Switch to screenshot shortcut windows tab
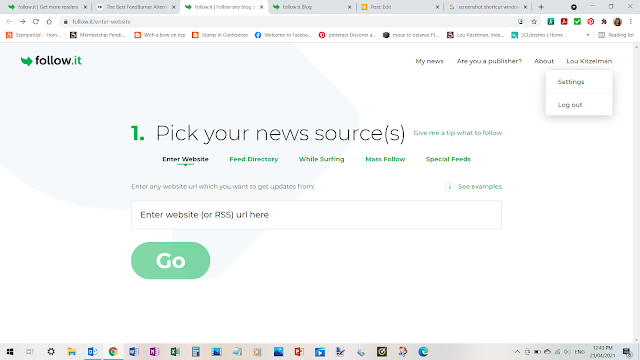 pos(487,7)
